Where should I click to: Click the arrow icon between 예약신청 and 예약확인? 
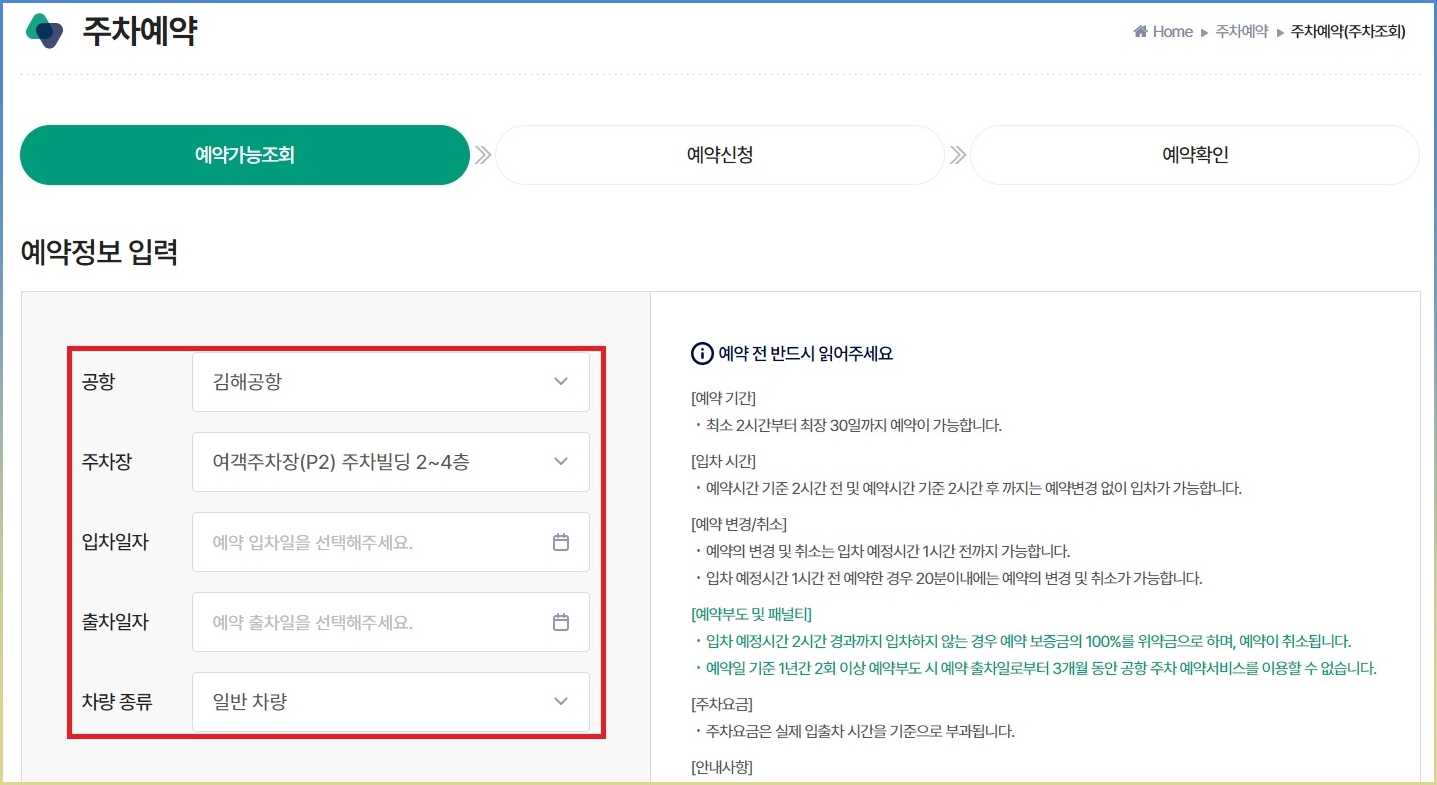click(956, 154)
